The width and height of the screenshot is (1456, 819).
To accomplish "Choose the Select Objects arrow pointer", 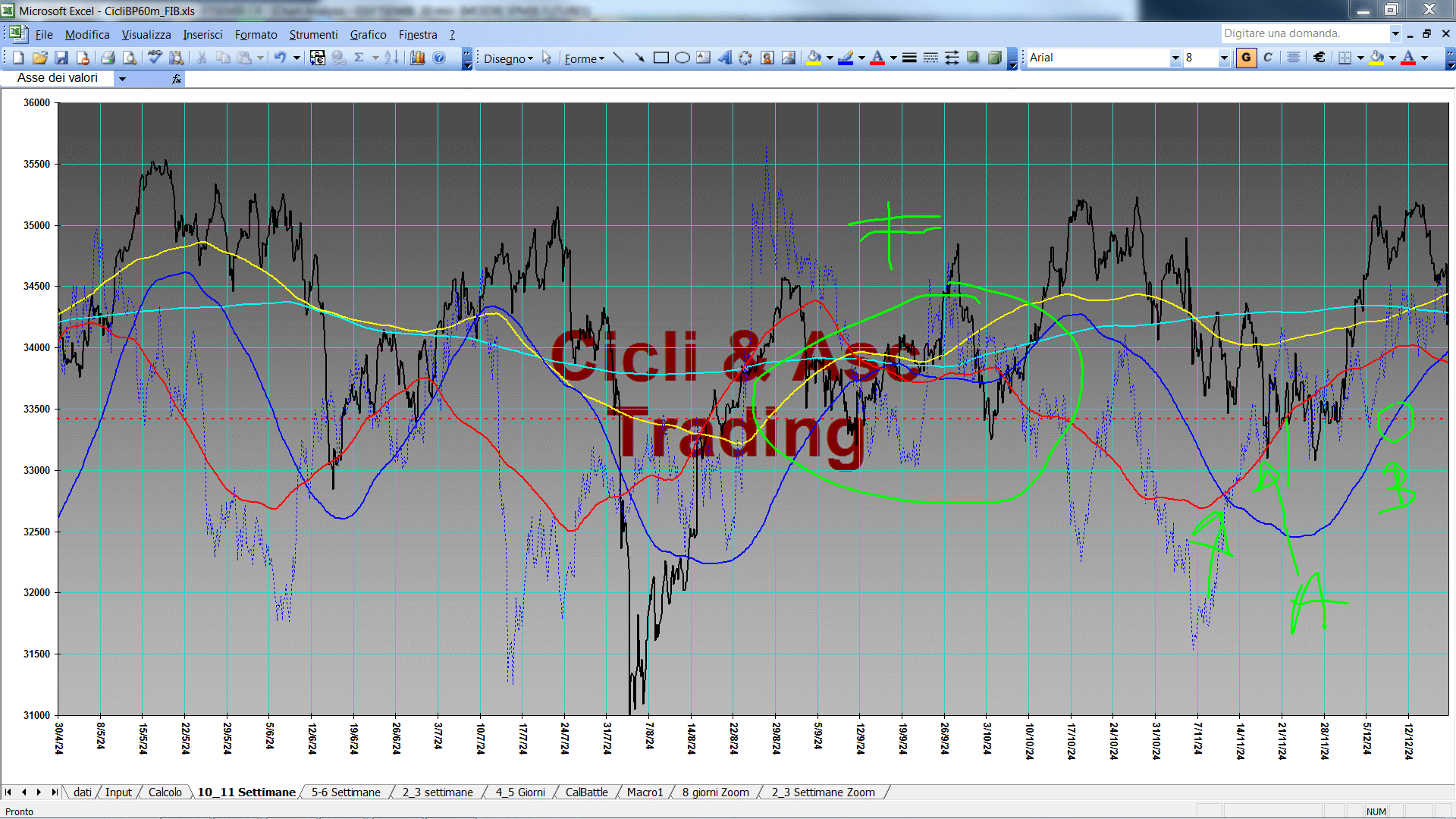I will click(547, 58).
